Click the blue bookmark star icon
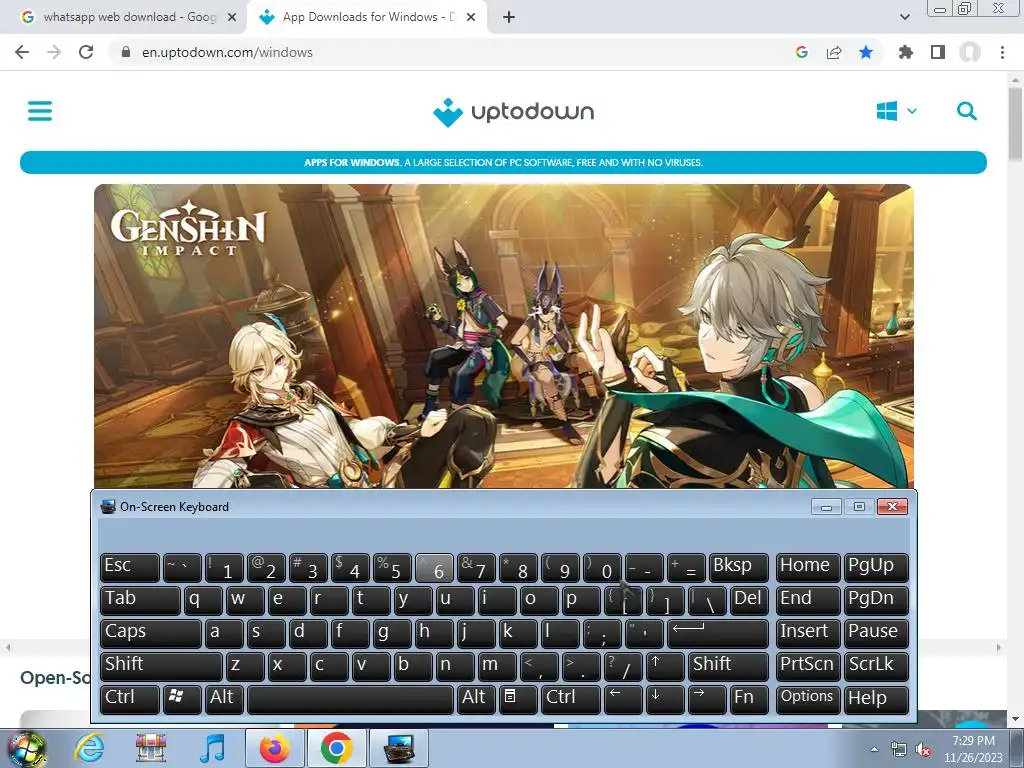Screen dimensions: 1024x768 866,52
